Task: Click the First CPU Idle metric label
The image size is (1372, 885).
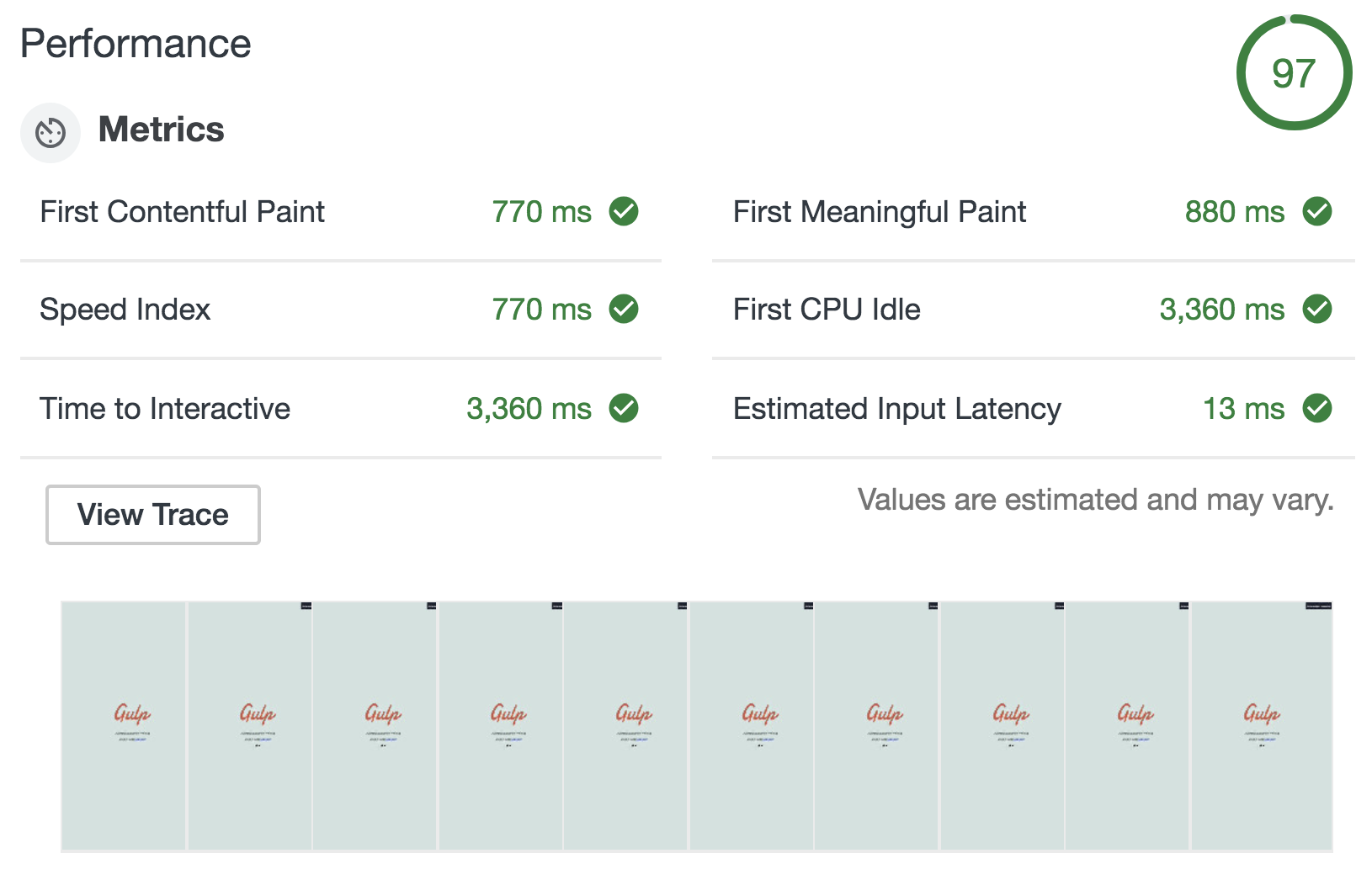Action: tap(827, 310)
